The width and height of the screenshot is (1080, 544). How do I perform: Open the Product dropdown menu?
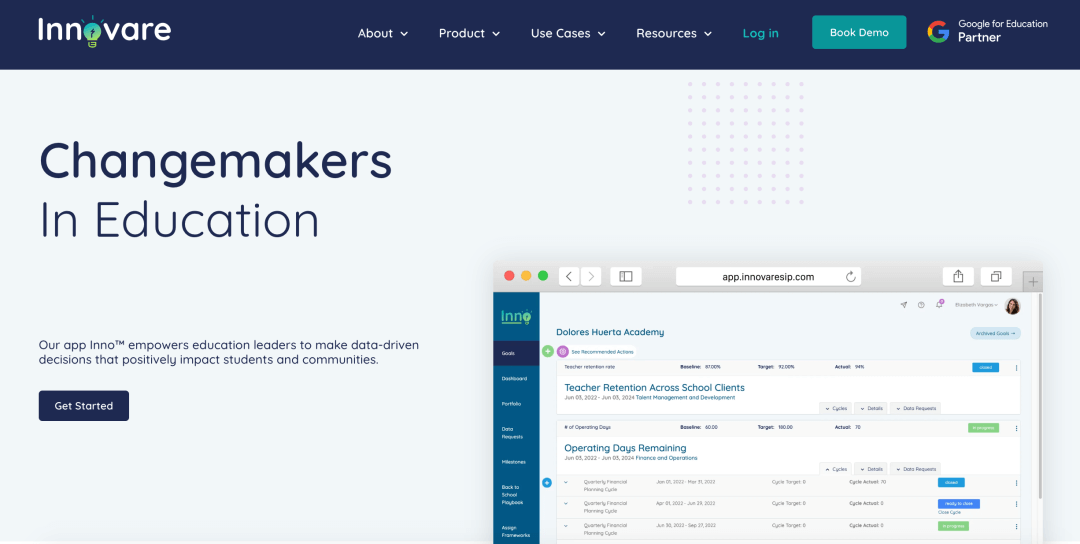click(469, 33)
